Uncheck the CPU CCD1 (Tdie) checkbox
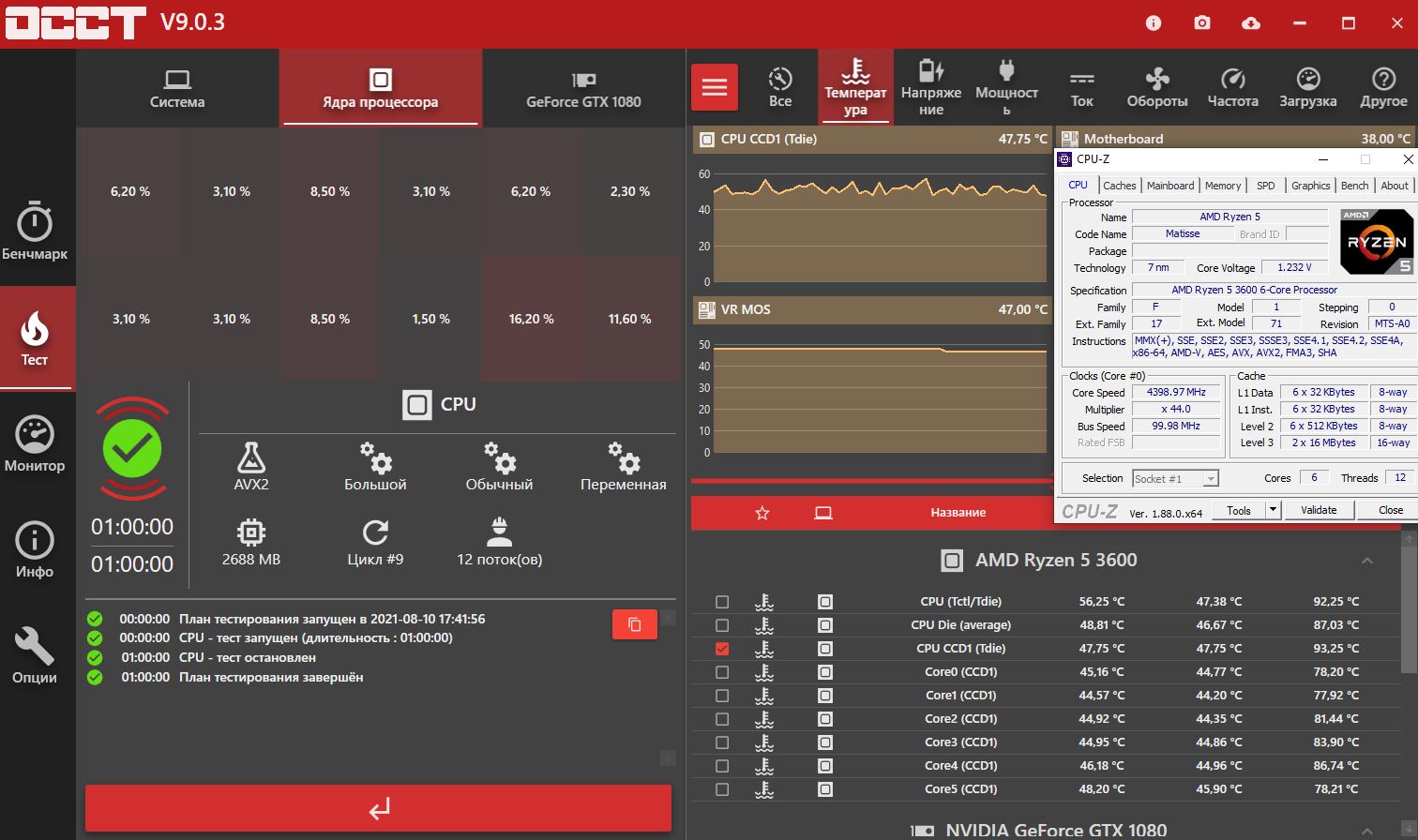This screenshot has width=1418, height=840. 722,649
